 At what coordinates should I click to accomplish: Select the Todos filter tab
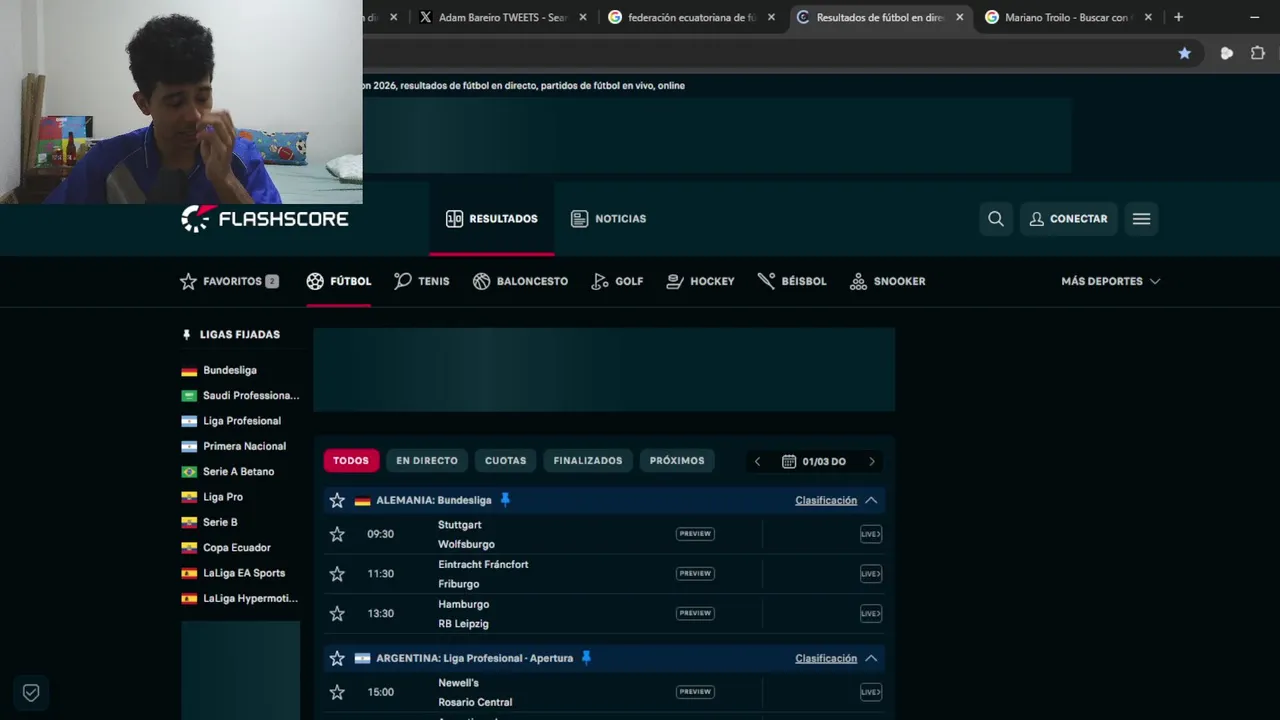pos(351,461)
